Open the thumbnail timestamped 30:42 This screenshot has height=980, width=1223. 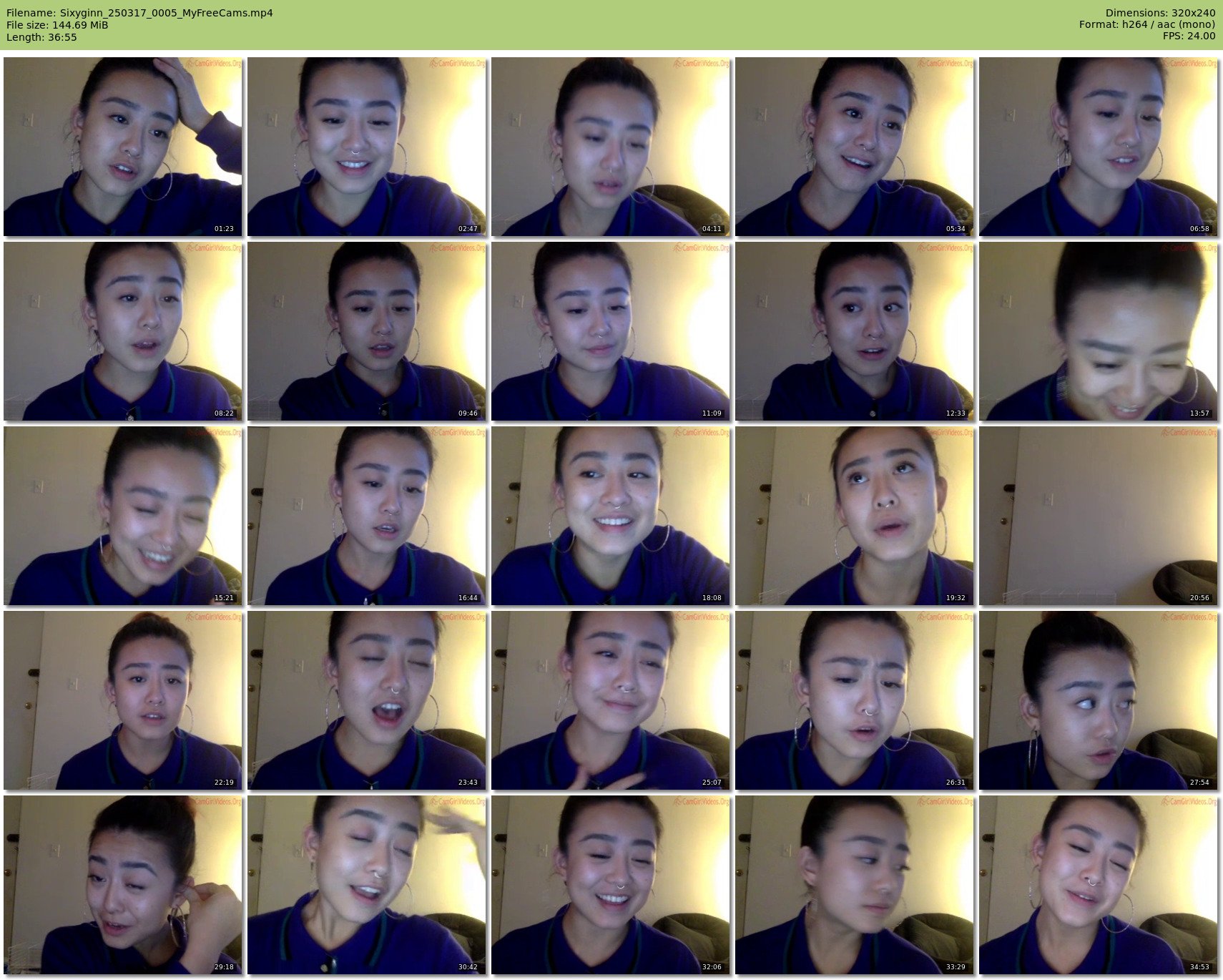pyautogui.click(x=366, y=885)
